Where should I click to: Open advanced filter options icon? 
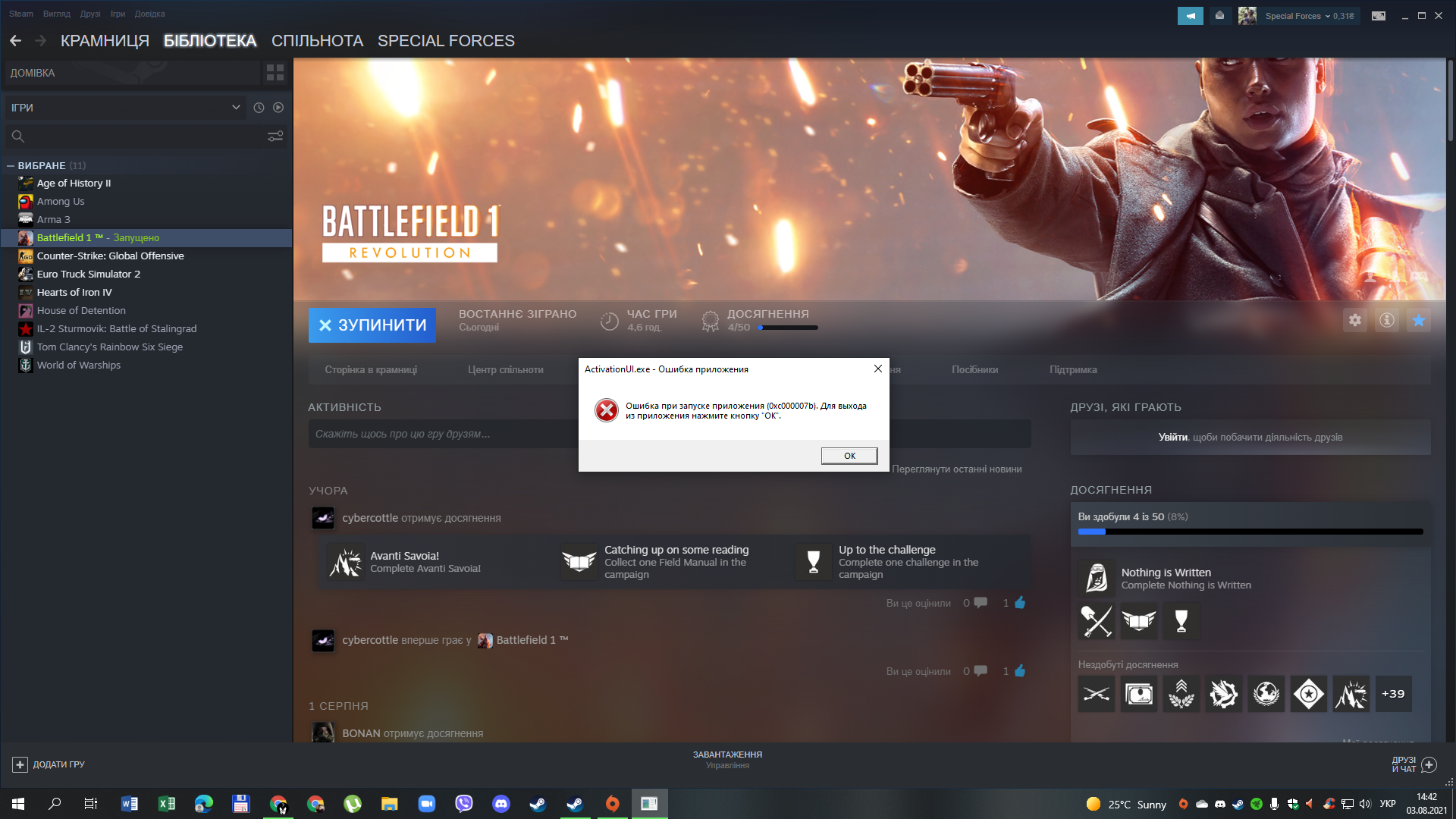[275, 136]
